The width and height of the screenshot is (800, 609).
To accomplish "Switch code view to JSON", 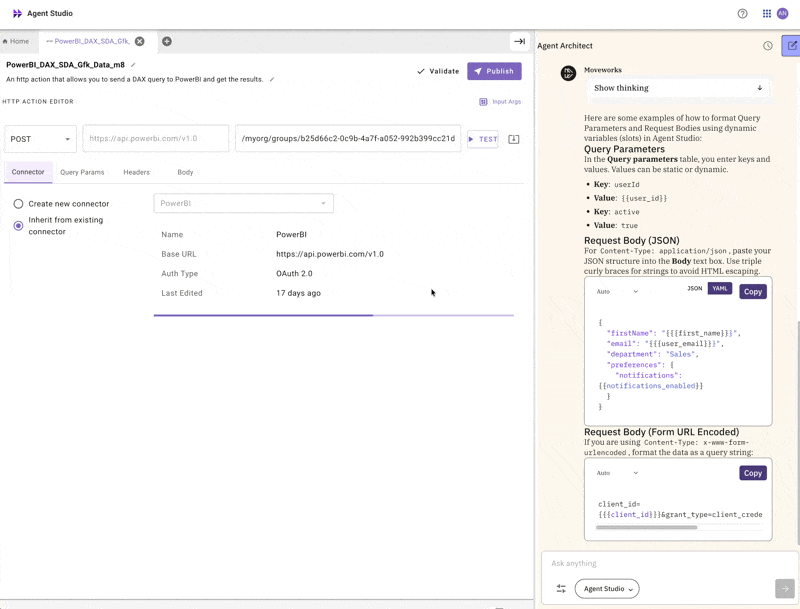I will coord(694,289).
